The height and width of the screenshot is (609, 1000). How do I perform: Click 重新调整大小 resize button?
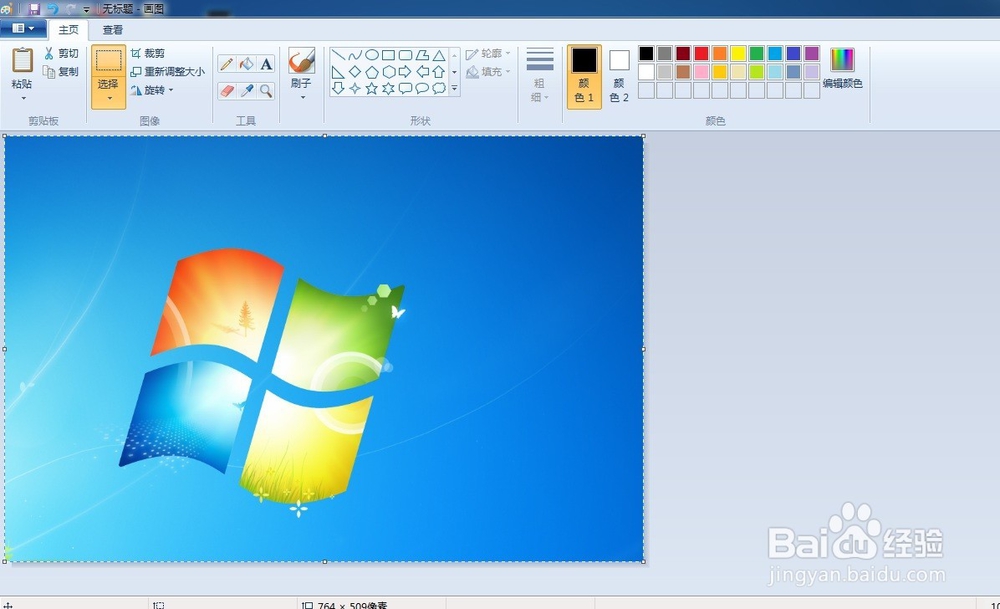tap(168, 71)
